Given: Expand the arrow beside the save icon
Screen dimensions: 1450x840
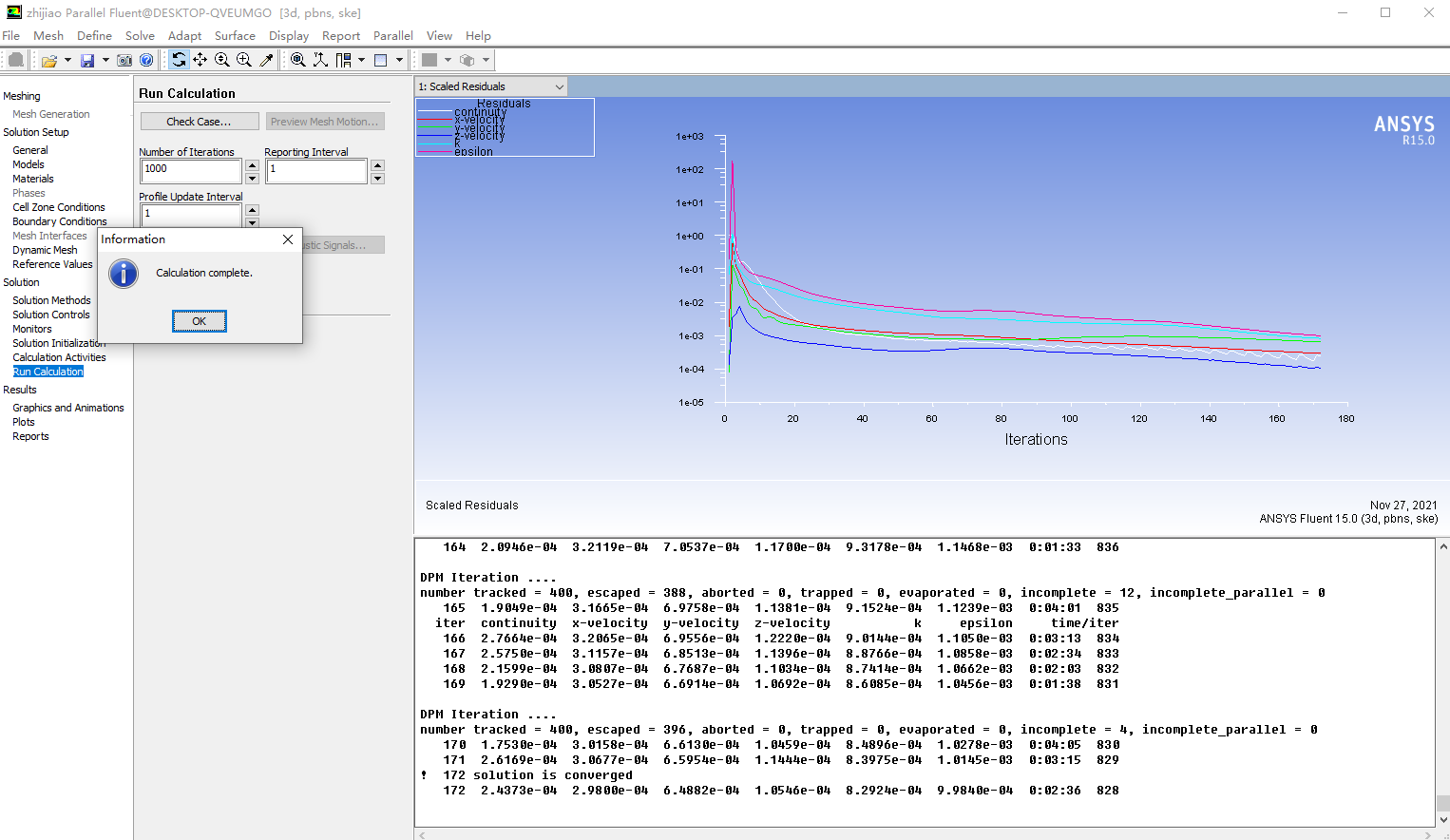Looking at the screenshot, I should [x=105, y=60].
